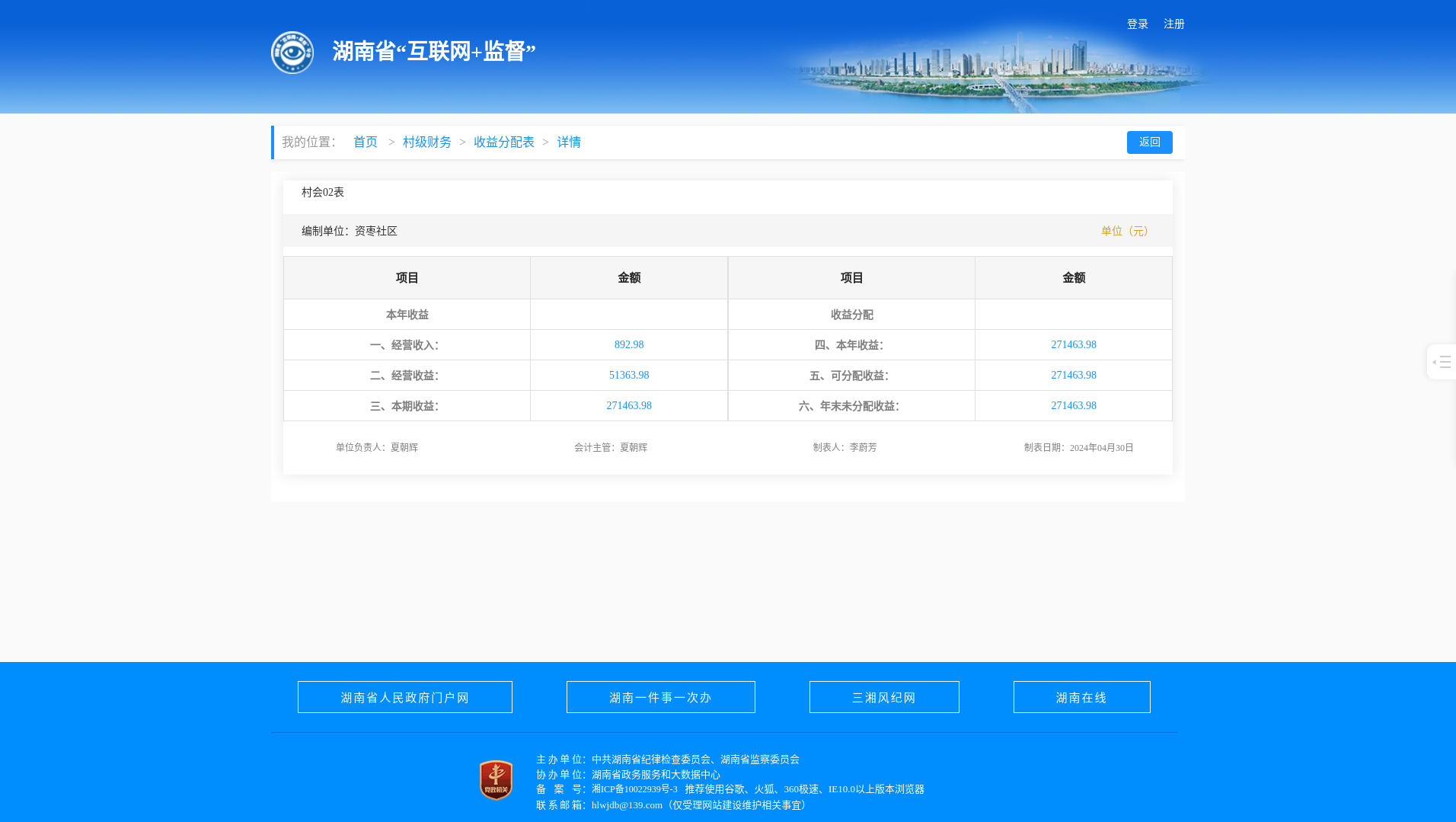Select 271463.98 for 年末未分配收益

point(1074,406)
